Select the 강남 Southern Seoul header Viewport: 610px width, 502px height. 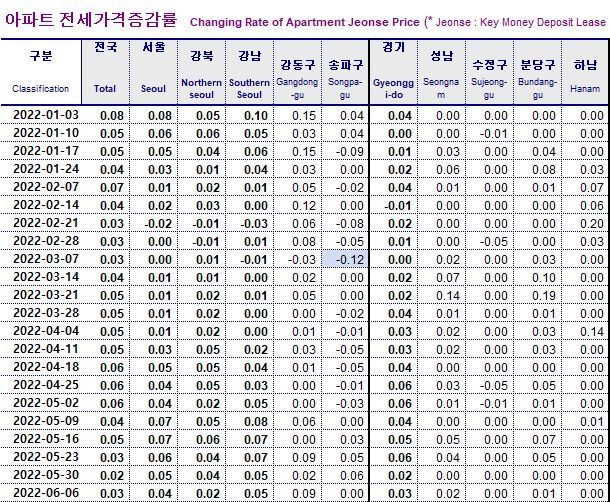[x=249, y=72]
